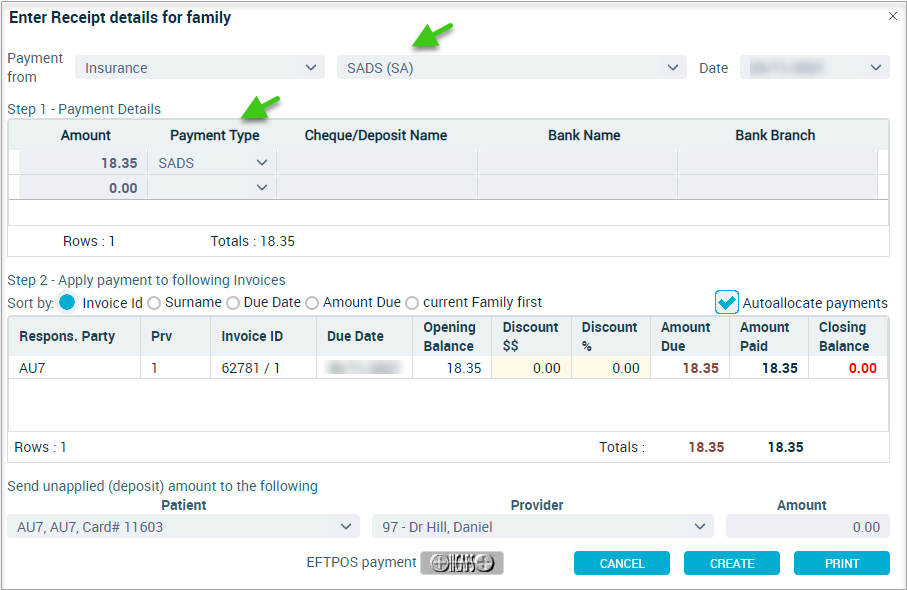Click the Amount column header in Step 1
Image resolution: width=907 pixels, height=590 pixels.
pos(86,135)
